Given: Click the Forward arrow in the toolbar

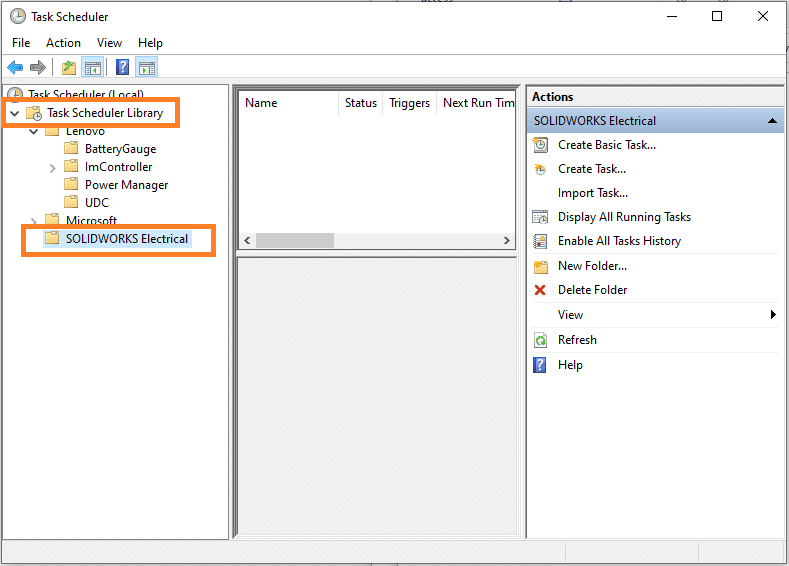Looking at the screenshot, I should click(38, 68).
